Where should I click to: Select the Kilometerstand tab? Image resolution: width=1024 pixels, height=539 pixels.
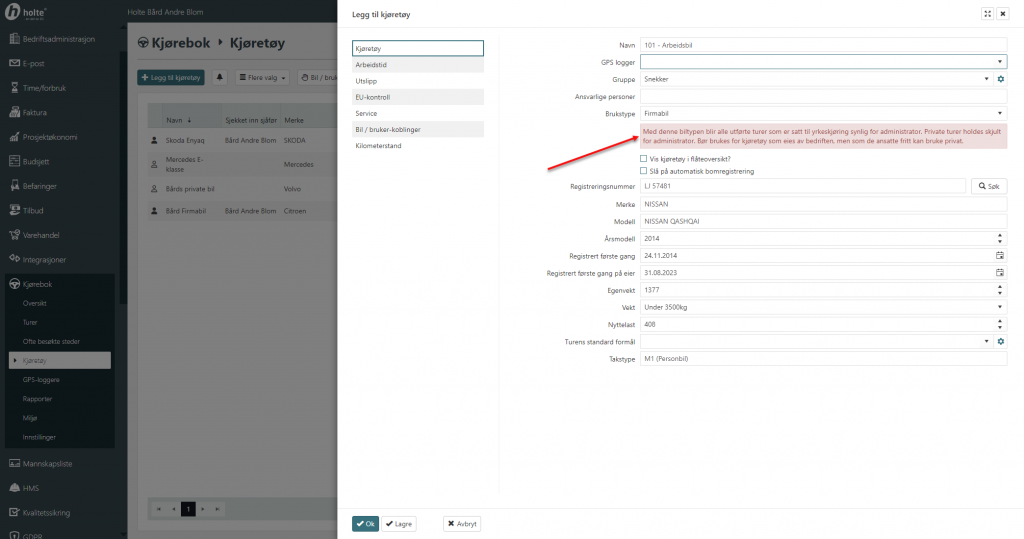click(418, 146)
